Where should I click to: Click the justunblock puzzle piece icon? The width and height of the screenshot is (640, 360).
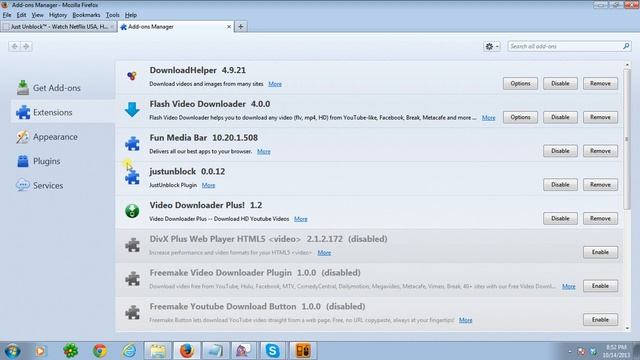coord(132,178)
